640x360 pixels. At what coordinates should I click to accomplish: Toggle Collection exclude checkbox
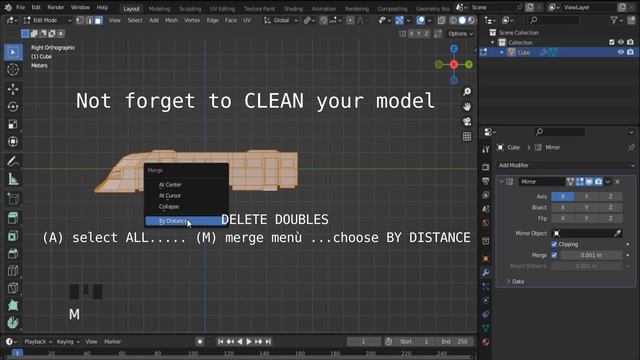click(611, 42)
